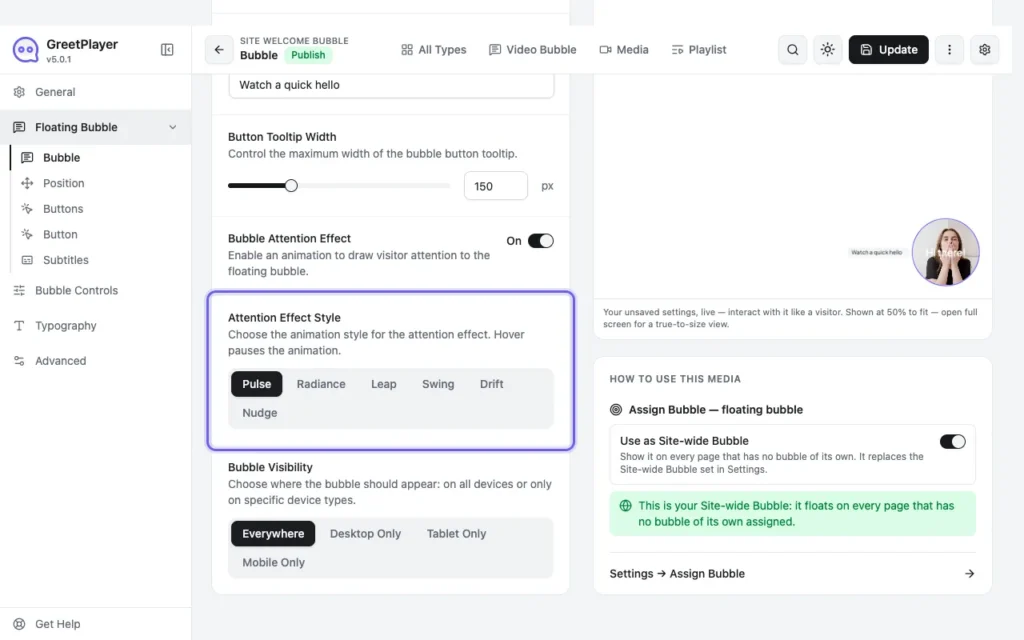Disable Use as Site-wide Bubble switch
The height and width of the screenshot is (640, 1024).
[x=953, y=442]
